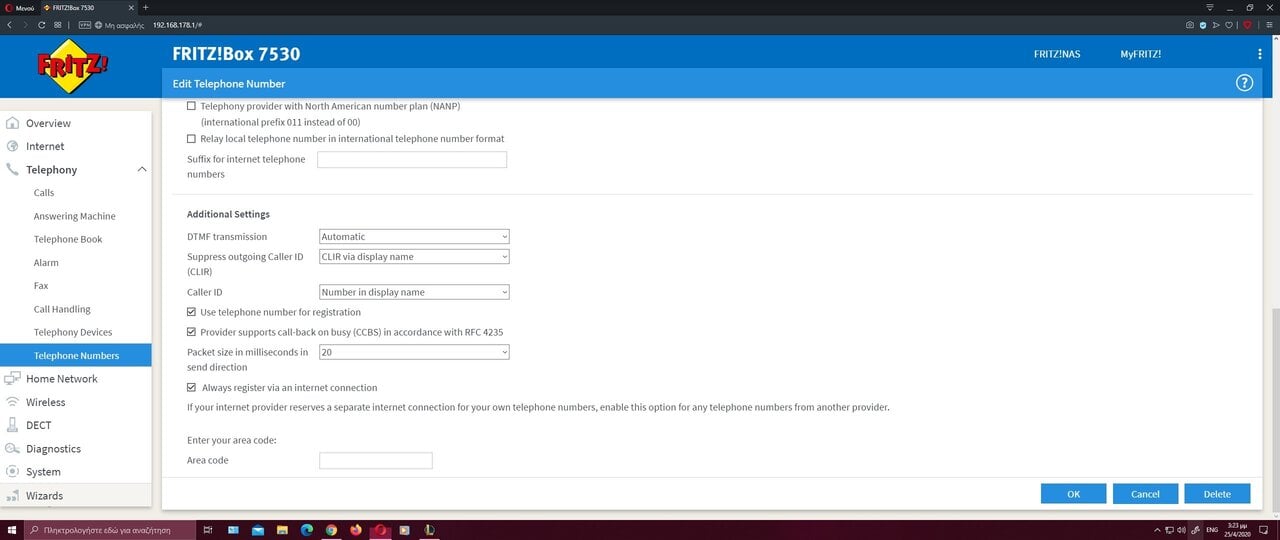Click the Overview house icon

pos(13,123)
